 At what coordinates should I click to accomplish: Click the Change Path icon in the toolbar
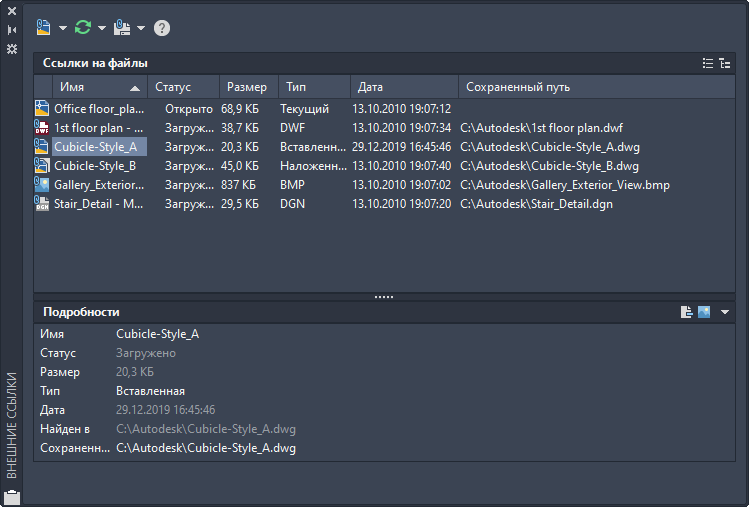click(x=122, y=27)
